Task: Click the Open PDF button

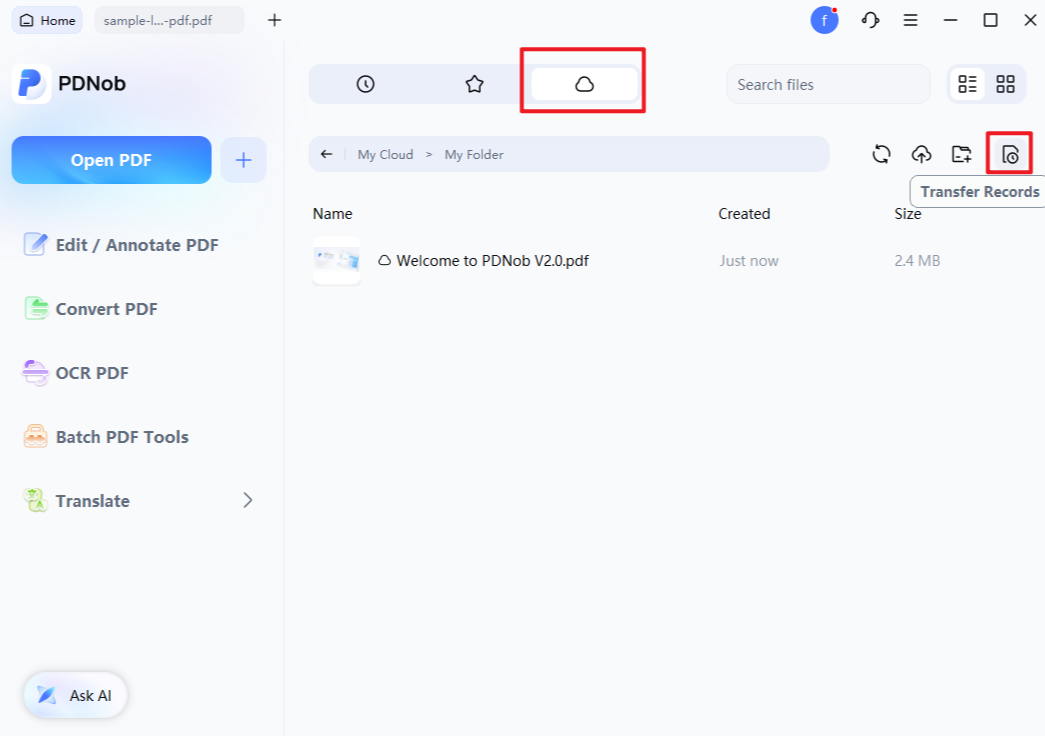Action: [111, 160]
